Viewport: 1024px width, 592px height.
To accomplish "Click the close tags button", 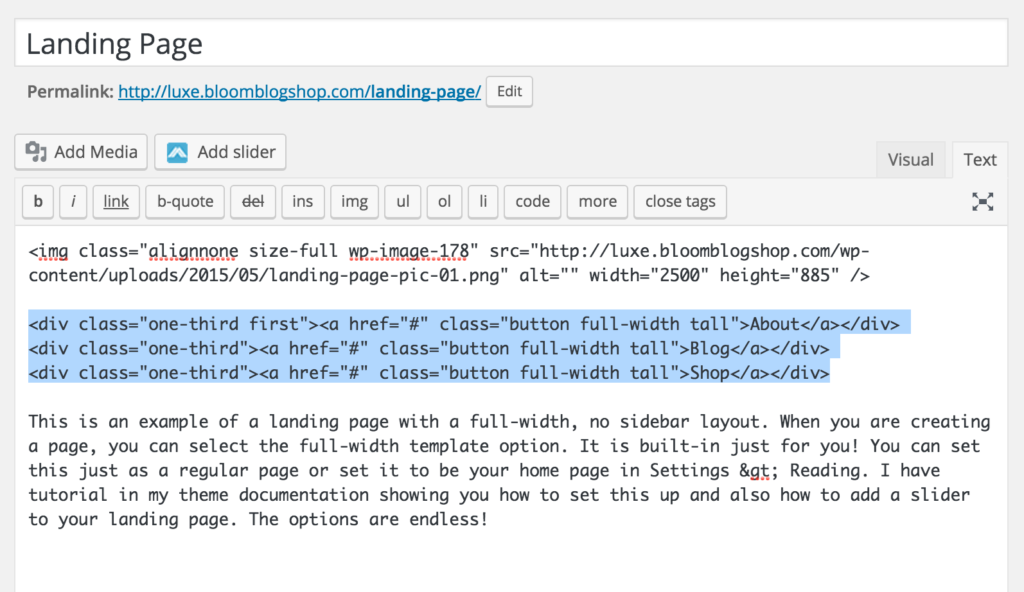I will tap(680, 201).
